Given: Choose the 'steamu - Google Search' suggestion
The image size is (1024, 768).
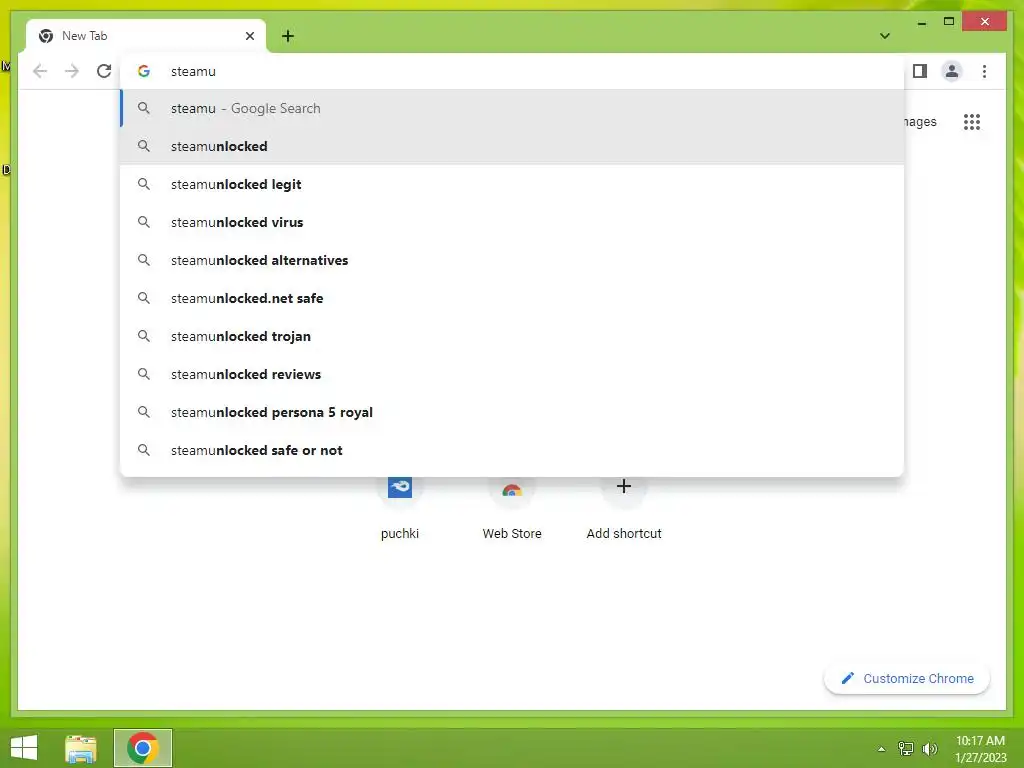Looking at the screenshot, I should tap(512, 108).
